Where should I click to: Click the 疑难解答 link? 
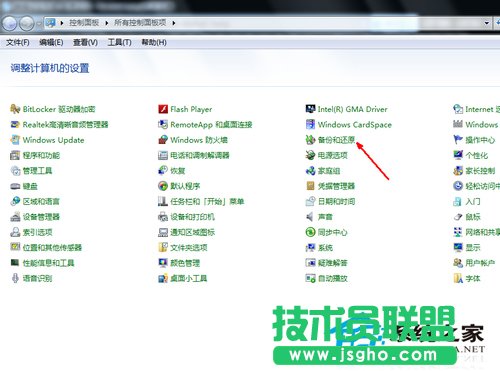tap(333, 263)
